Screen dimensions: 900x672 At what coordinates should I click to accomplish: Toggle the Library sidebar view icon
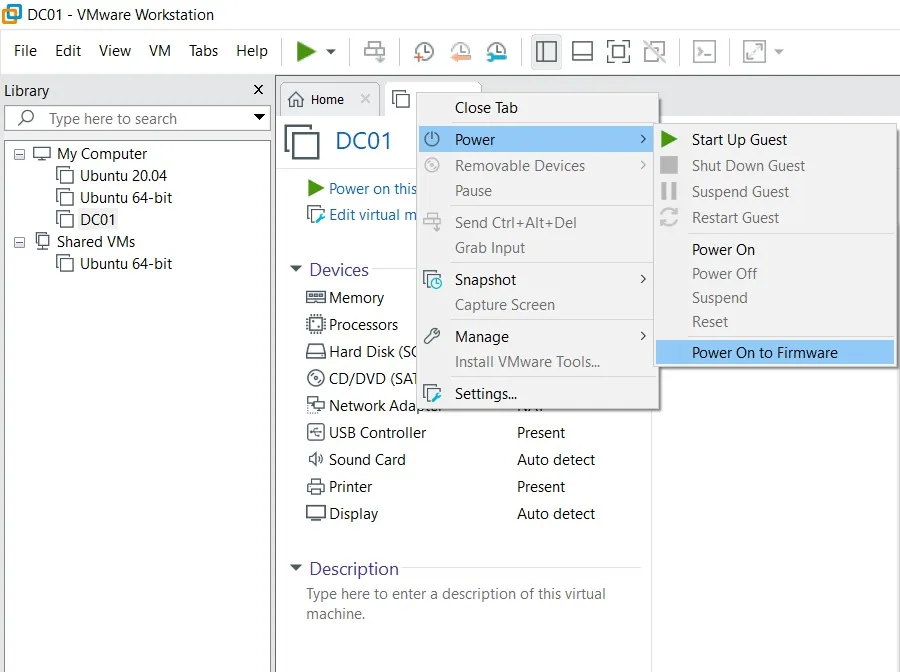tap(546, 52)
